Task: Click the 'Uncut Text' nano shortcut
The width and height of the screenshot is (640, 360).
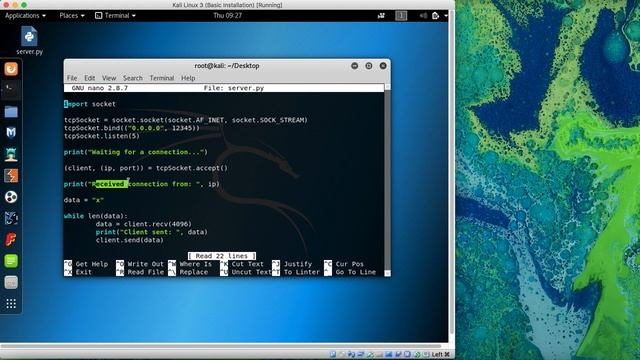Action: (246, 272)
